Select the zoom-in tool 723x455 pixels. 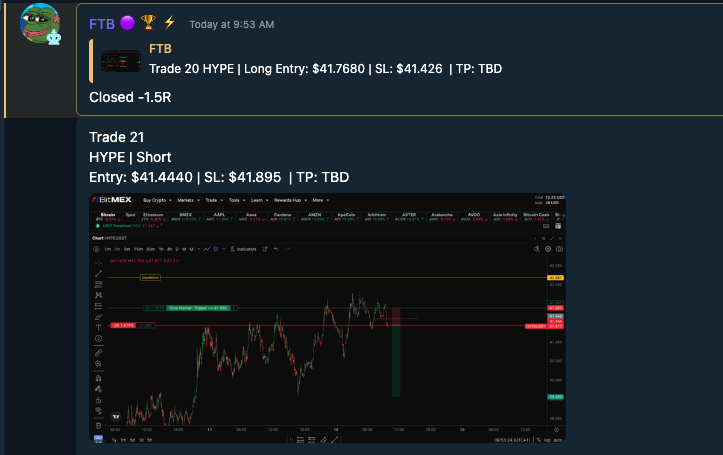[98, 364]
